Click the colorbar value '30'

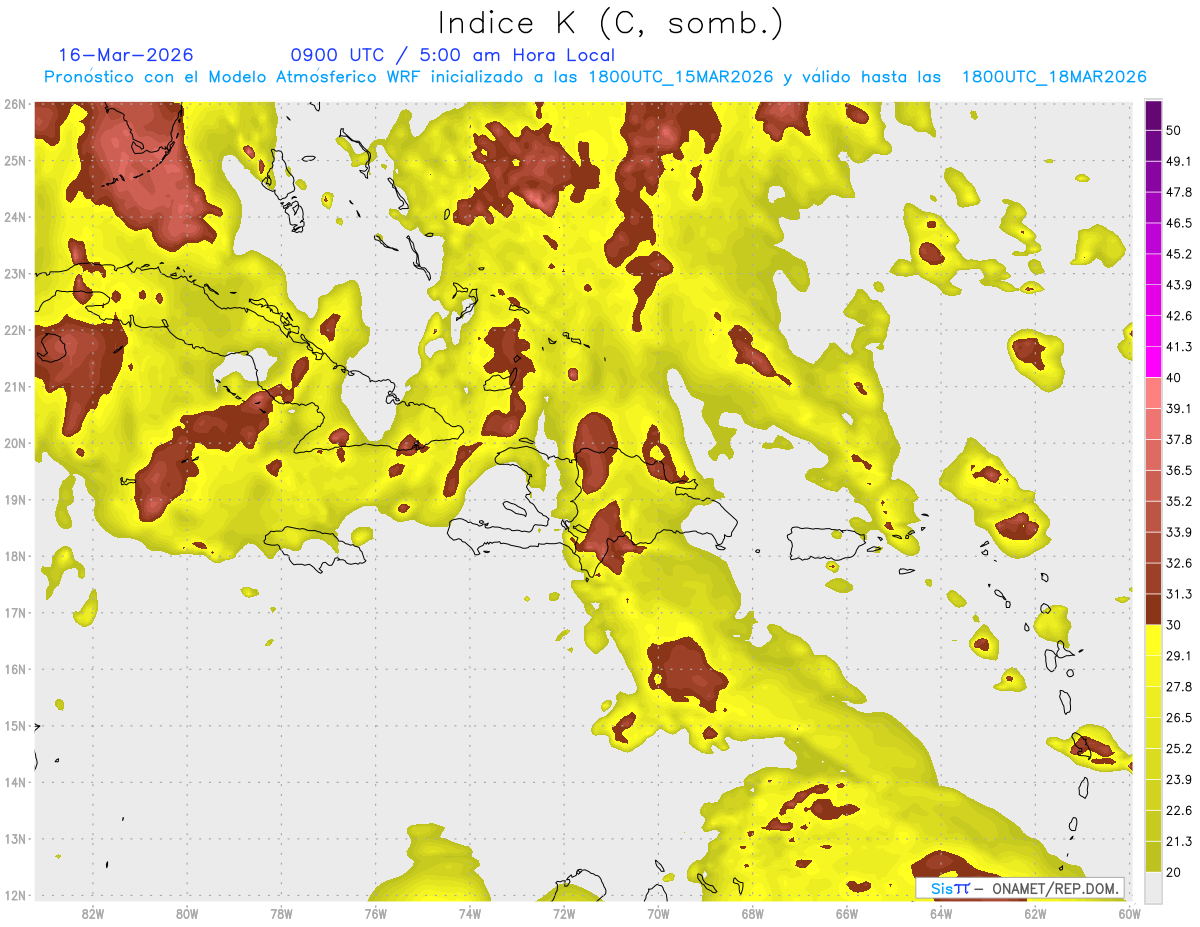(1175, 625)
